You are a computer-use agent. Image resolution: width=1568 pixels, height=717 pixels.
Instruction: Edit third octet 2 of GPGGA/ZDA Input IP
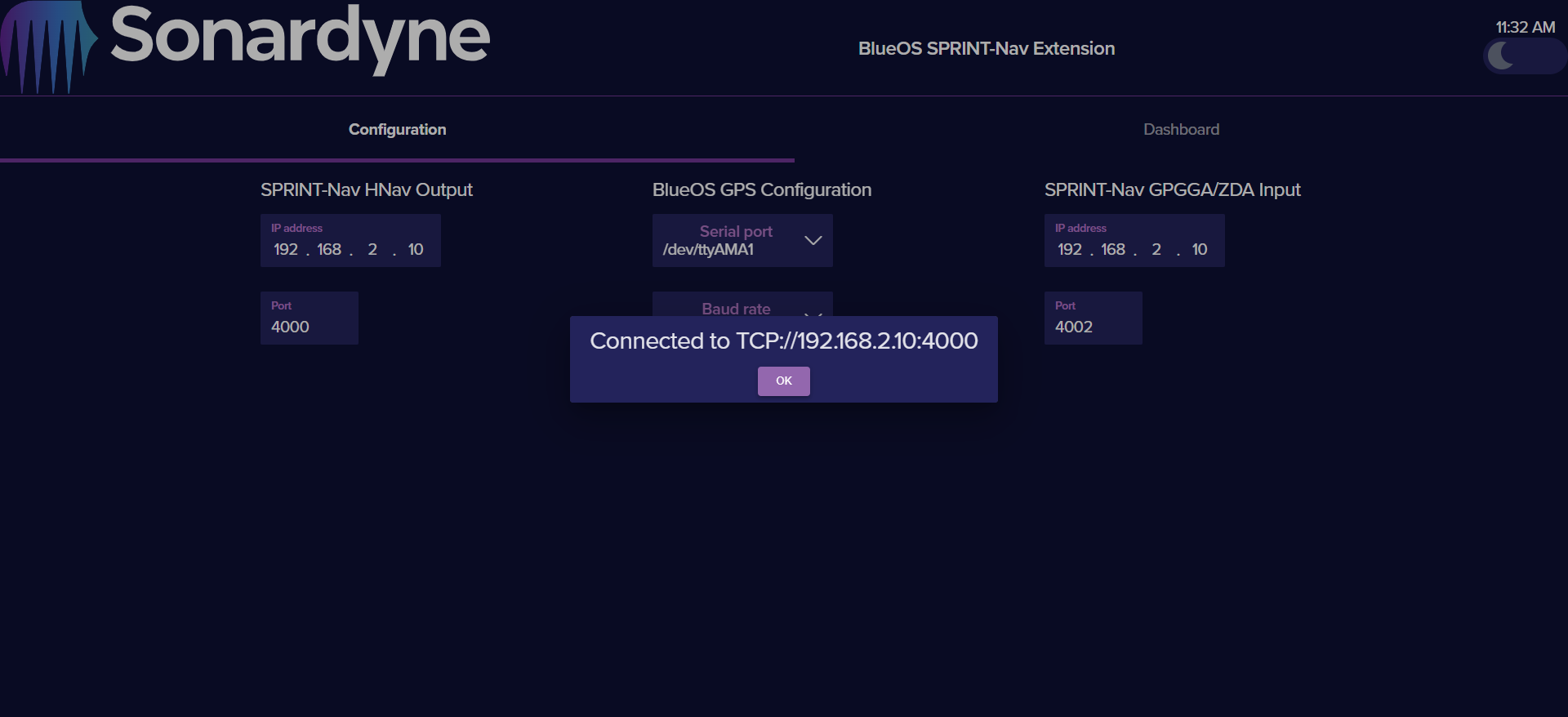1156,250
